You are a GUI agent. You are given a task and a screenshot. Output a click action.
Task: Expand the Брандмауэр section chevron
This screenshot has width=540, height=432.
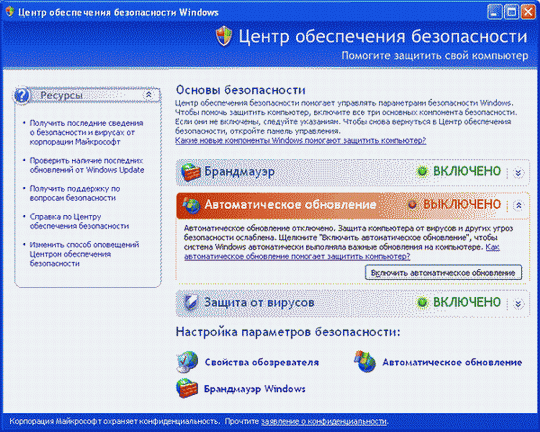(x=518, y=173)
